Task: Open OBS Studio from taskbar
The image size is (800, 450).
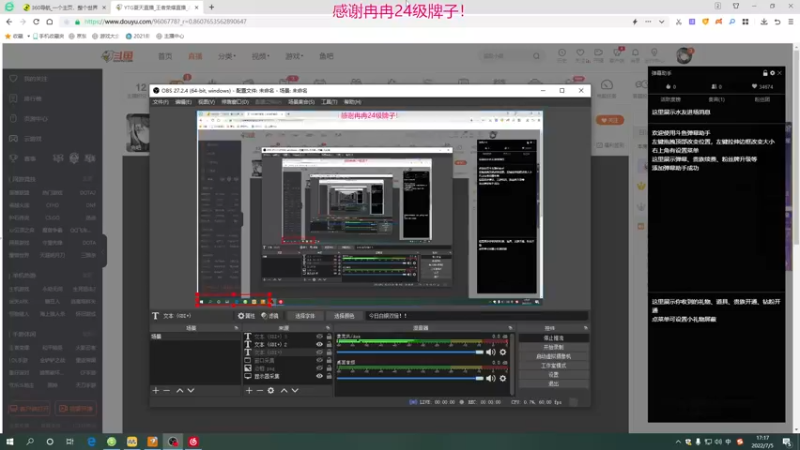Action: tap(173, 441)
